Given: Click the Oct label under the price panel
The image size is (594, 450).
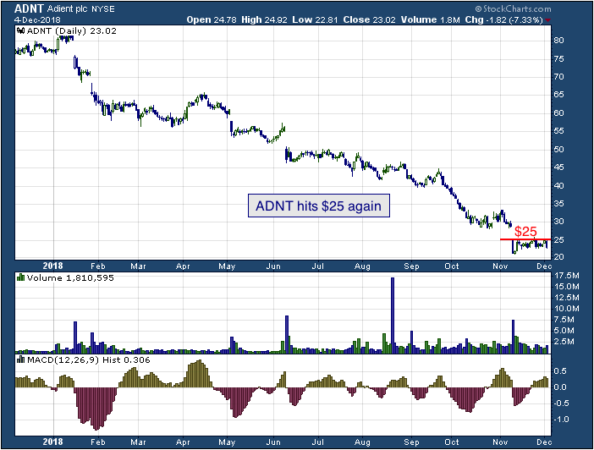Looking at the screenshot, I should [x=452, y=266].
